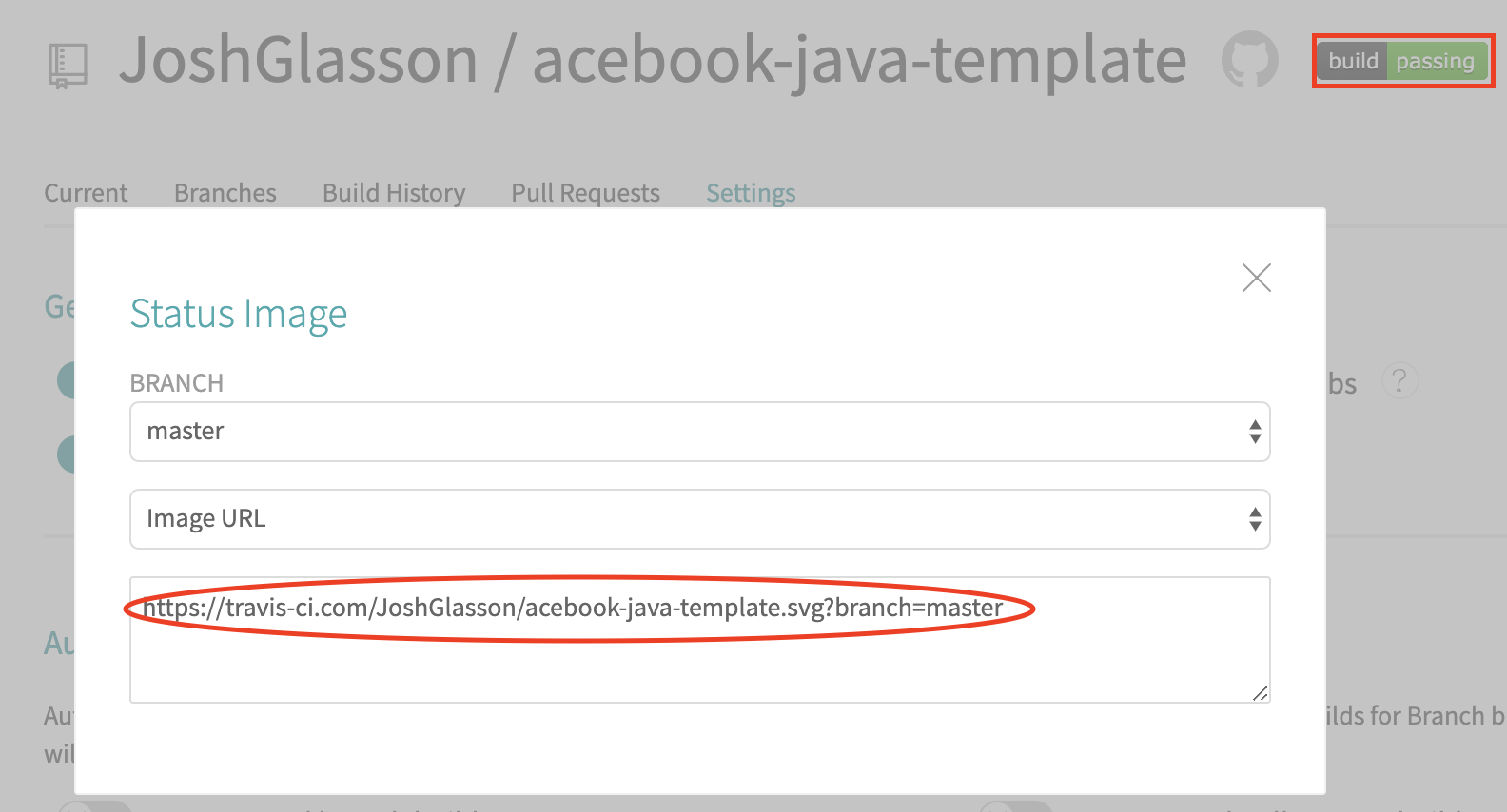Image resolution: width=1507 pixels, height=812 pixels.
Task: Open the Branches tab
Action: click(225, 193)
